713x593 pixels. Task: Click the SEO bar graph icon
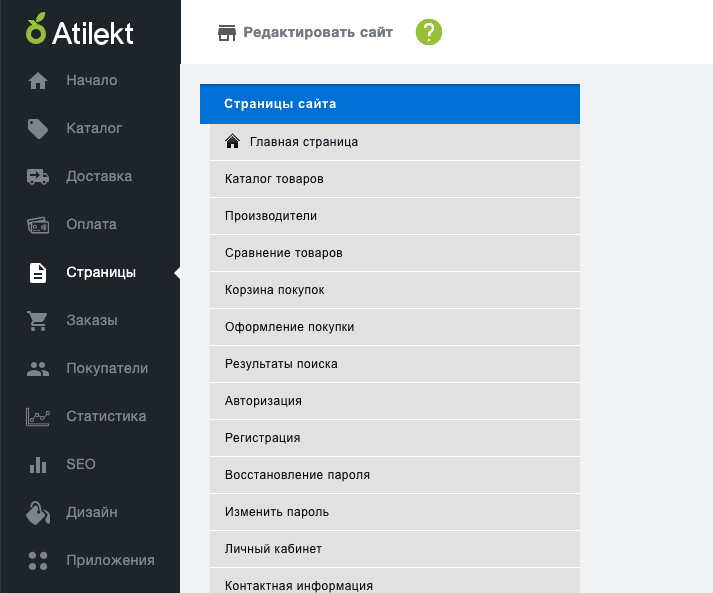(38, 465)
